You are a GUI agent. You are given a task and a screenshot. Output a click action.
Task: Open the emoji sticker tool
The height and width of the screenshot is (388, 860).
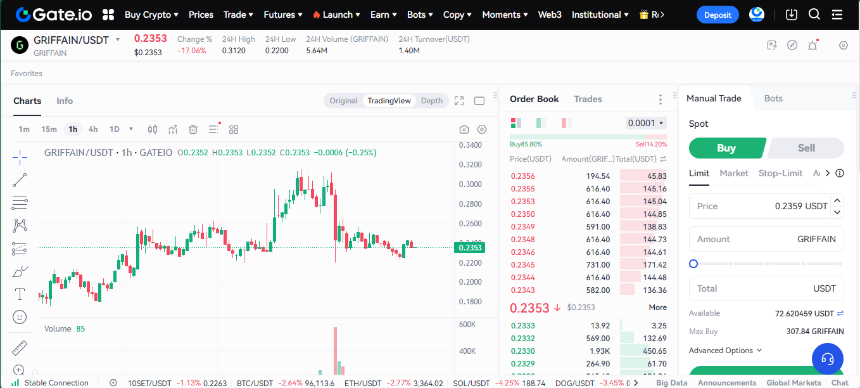(20, 317)
